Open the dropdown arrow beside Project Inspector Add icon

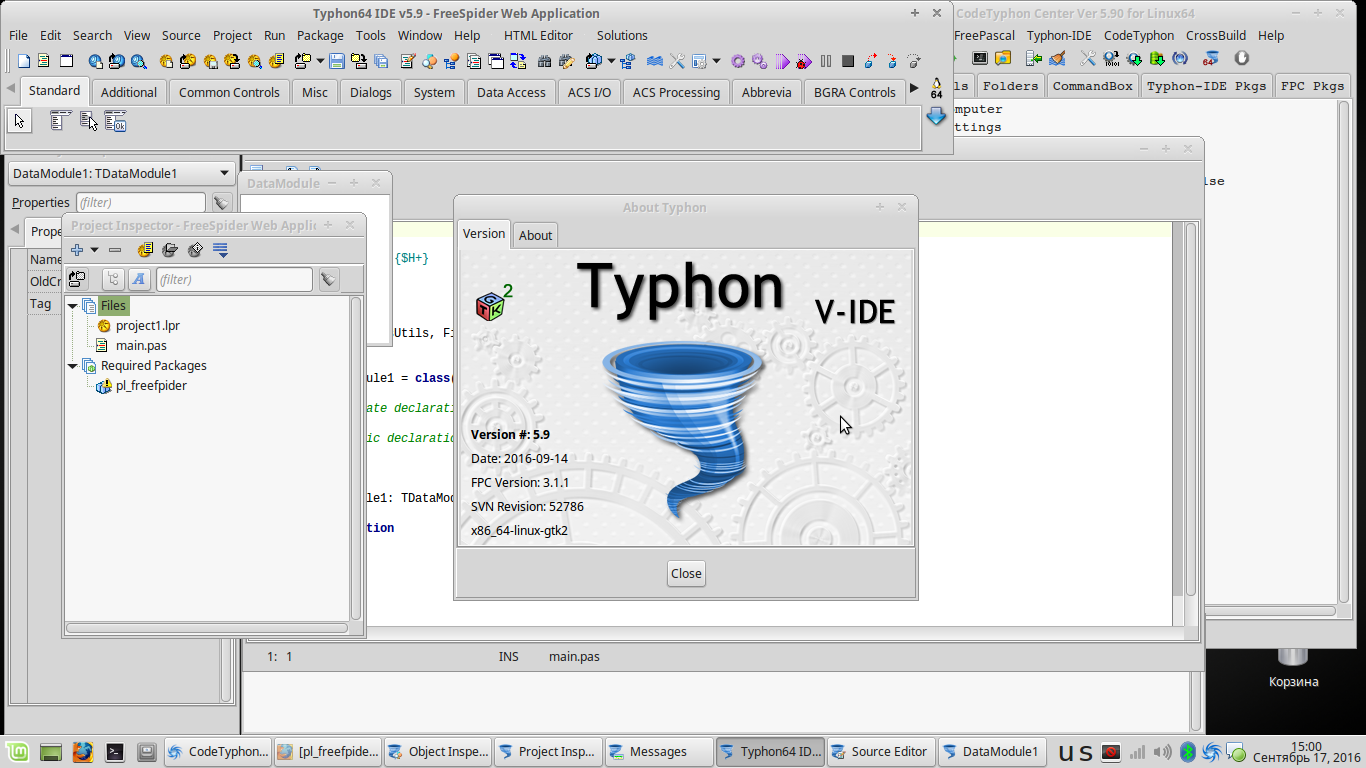pyautogui.click(x=95, y=250)
